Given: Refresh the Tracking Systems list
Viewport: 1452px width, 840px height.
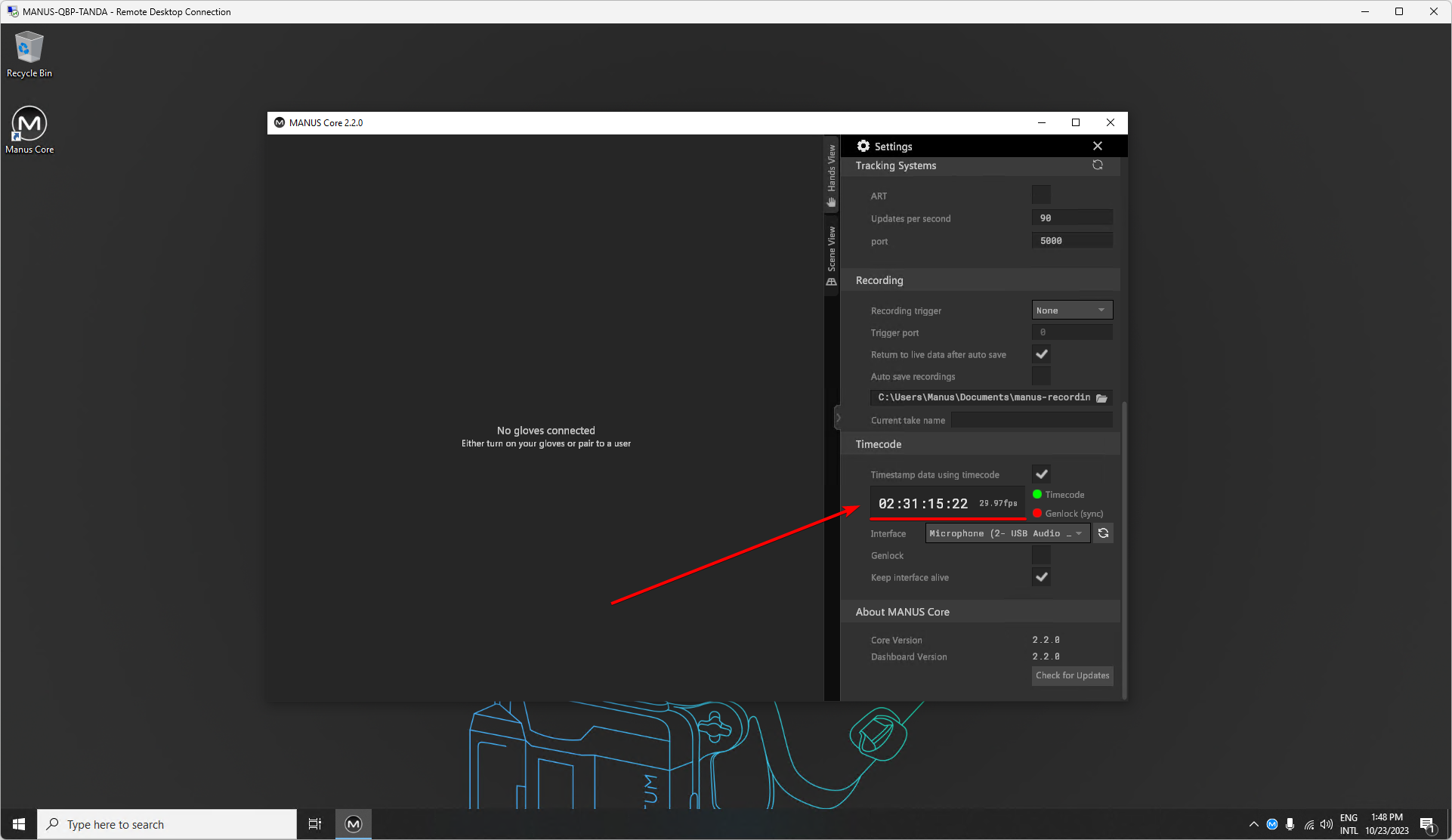Looking at the screenshot, I should click(1097, 165).
